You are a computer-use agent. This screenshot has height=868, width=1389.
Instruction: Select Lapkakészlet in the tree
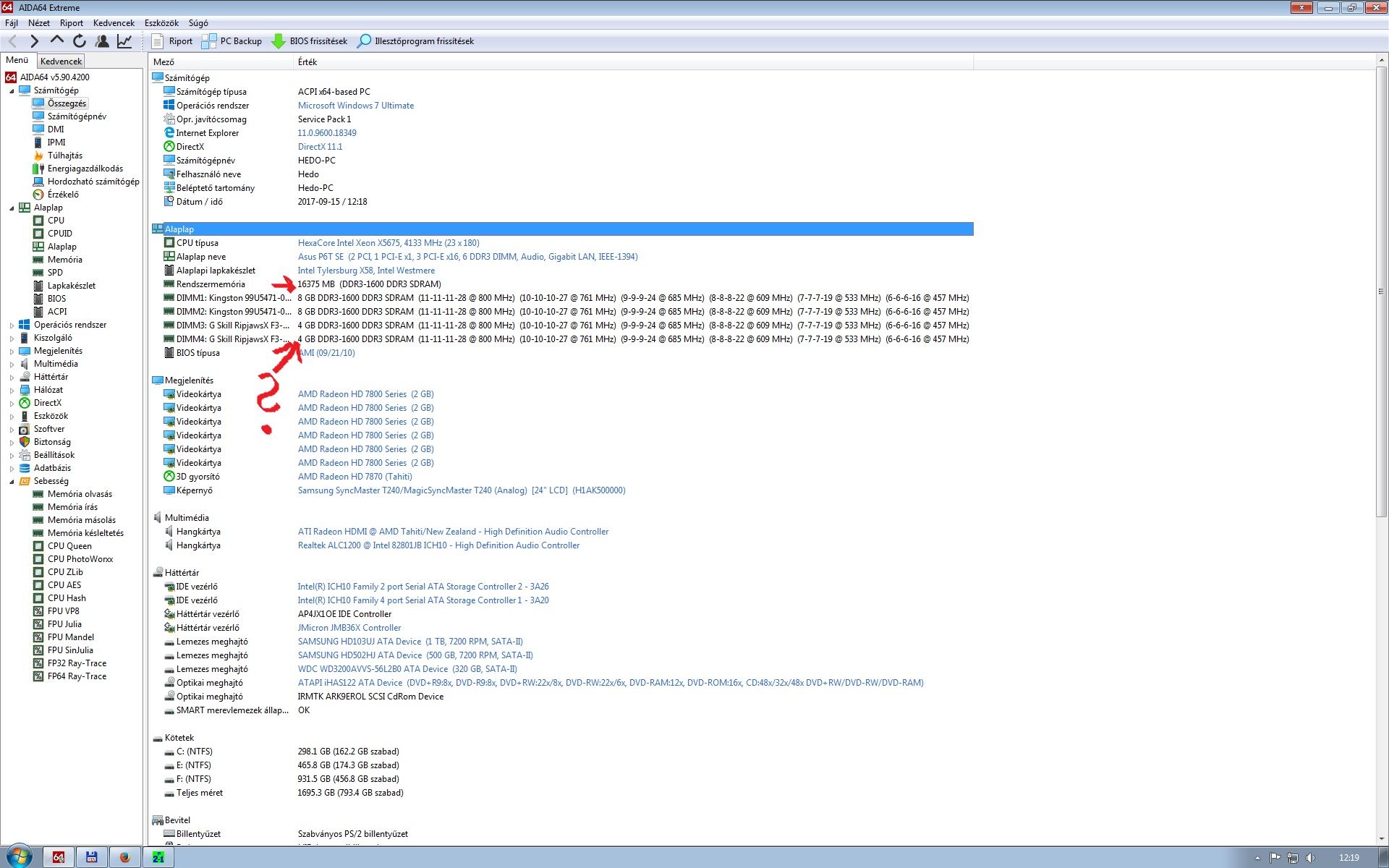pos(72,286)
